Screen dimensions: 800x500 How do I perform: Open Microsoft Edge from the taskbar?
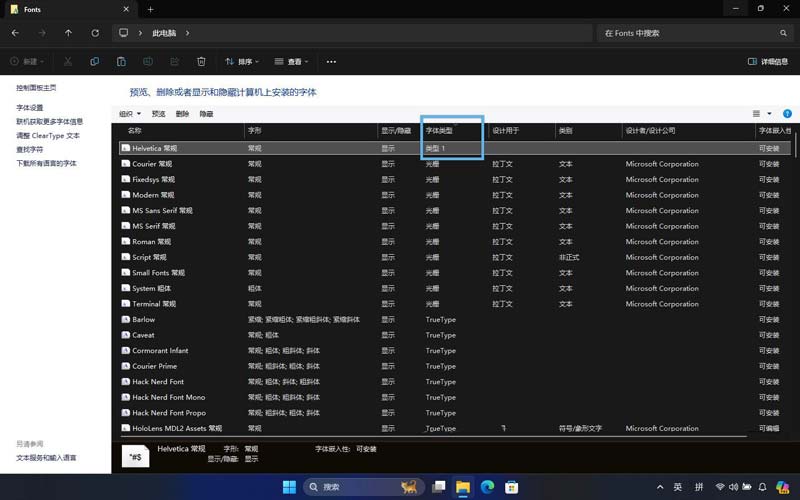pos(487,487)
